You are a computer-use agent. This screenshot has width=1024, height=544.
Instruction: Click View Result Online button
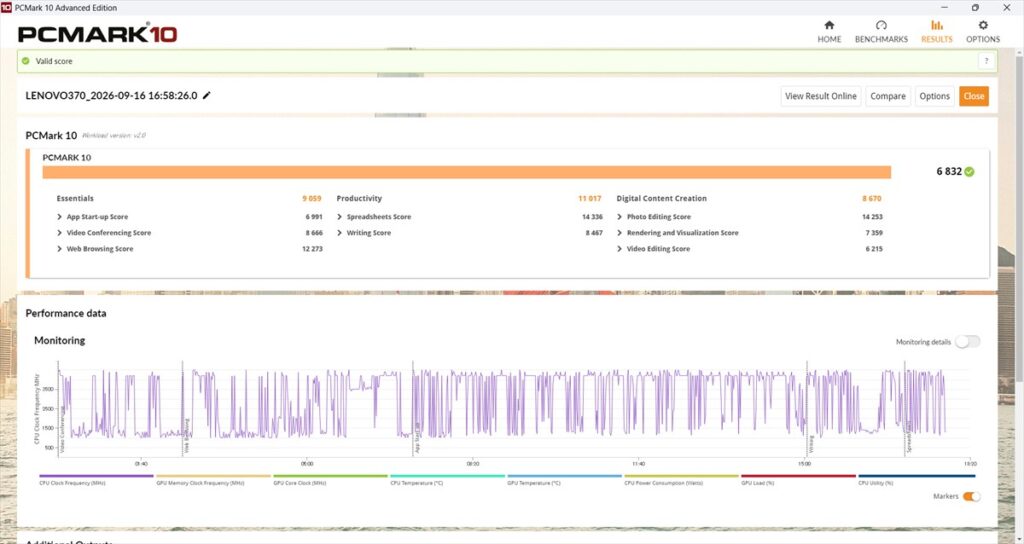tap(821, 96)
